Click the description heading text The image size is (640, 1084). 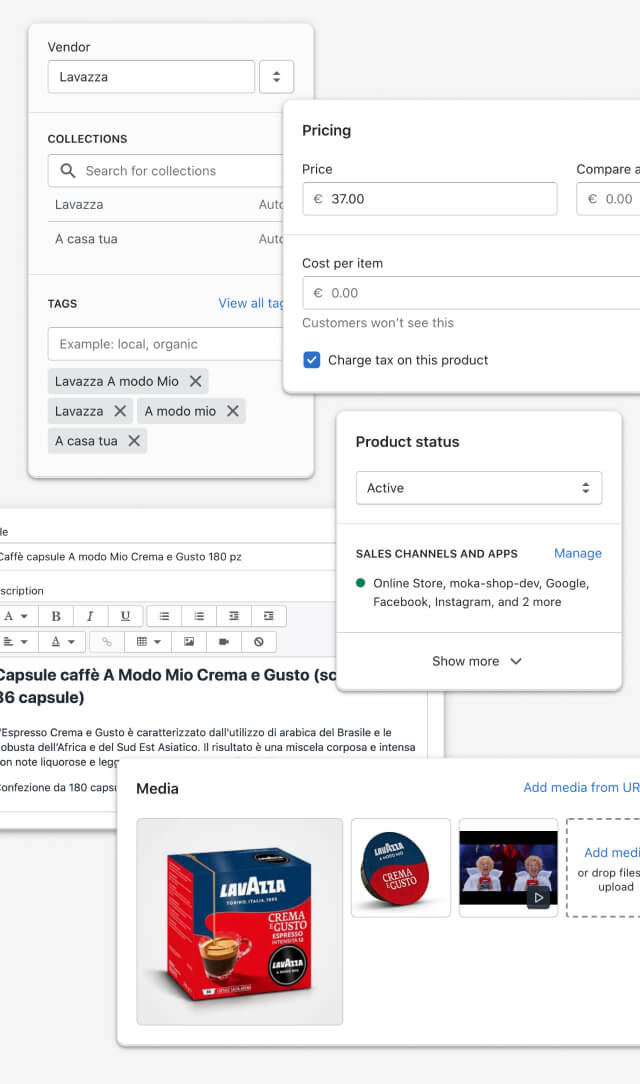[x=167, y=686]
